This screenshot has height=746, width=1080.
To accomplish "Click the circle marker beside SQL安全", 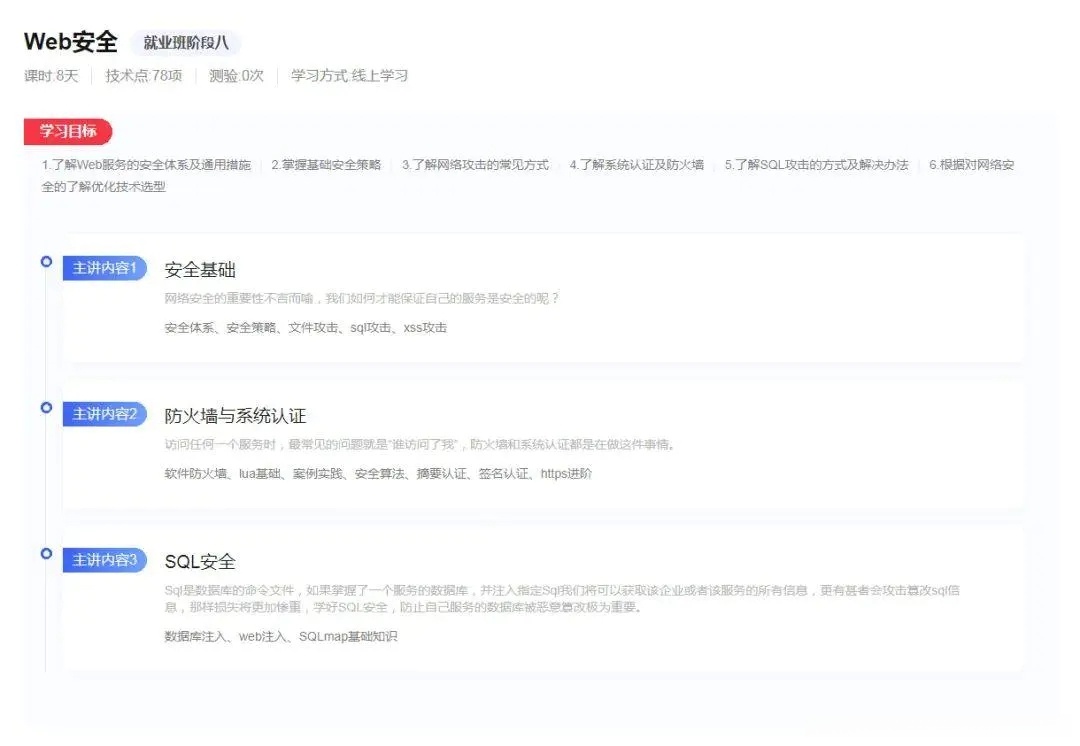I will point(46,554).
